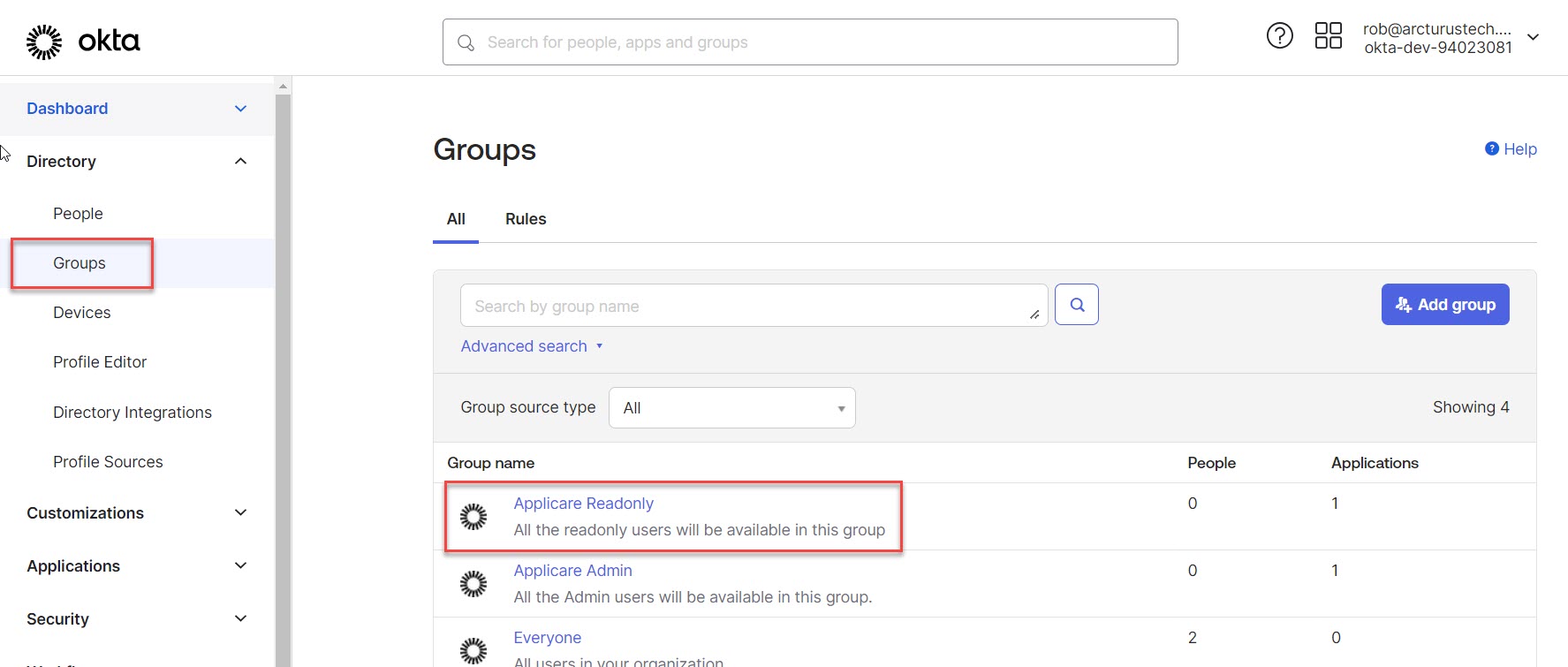Open the Group source type dropdown

click(731, 408)
